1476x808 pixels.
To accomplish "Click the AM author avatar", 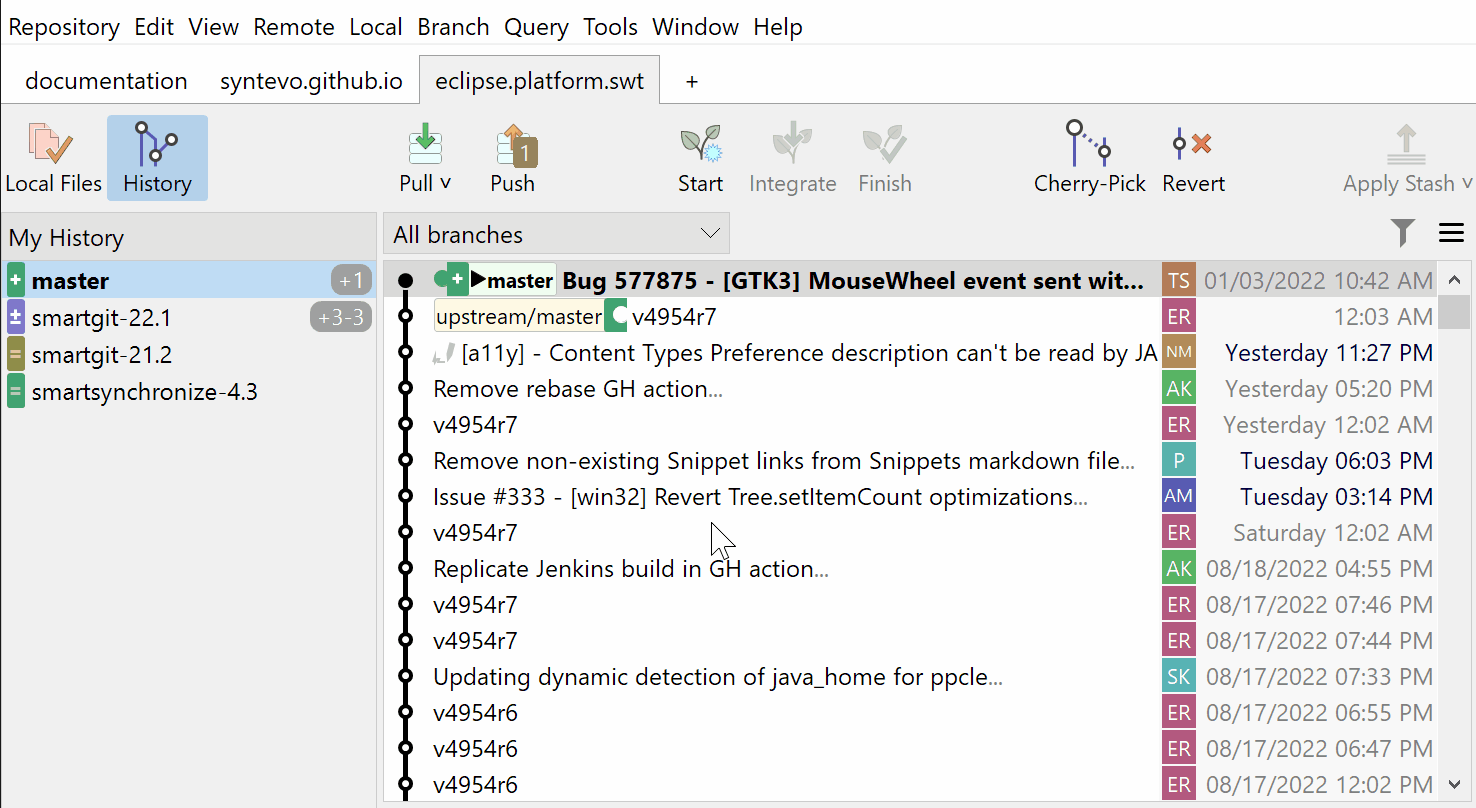I will tap(1178, 496).
